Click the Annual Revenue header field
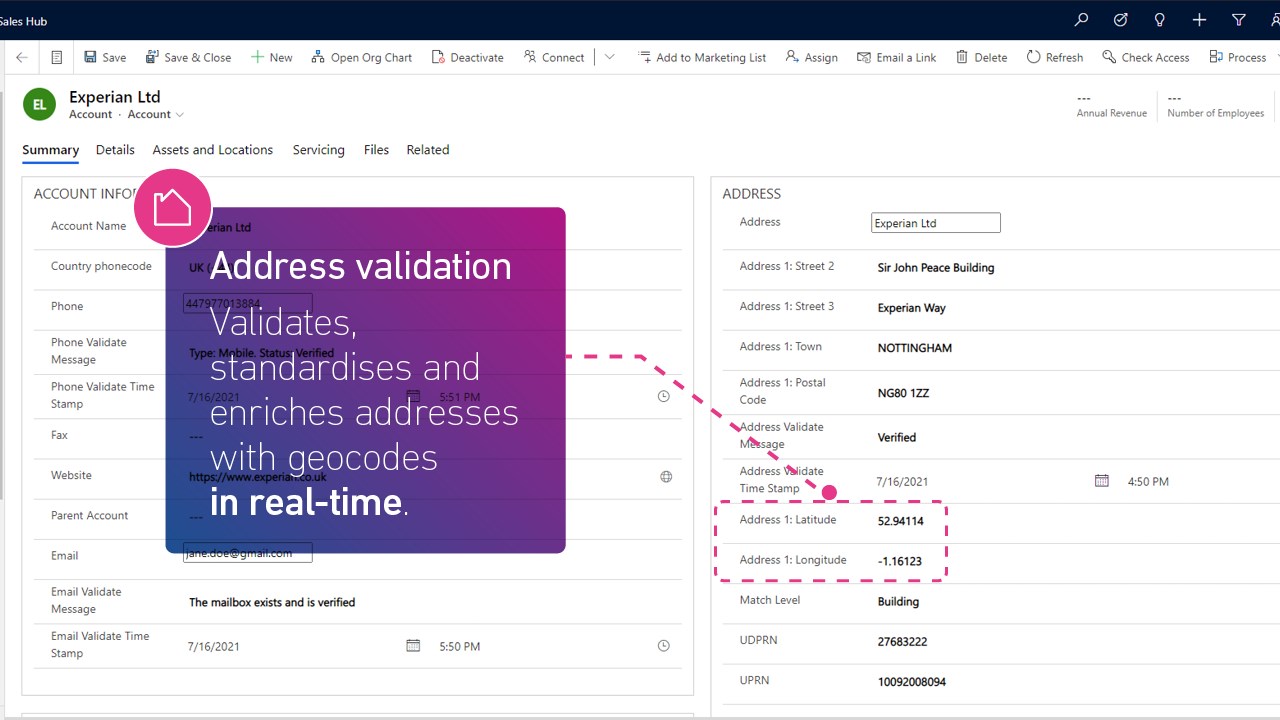Viewport: 1280px width, 720px height. click(x=1111, y=105)
